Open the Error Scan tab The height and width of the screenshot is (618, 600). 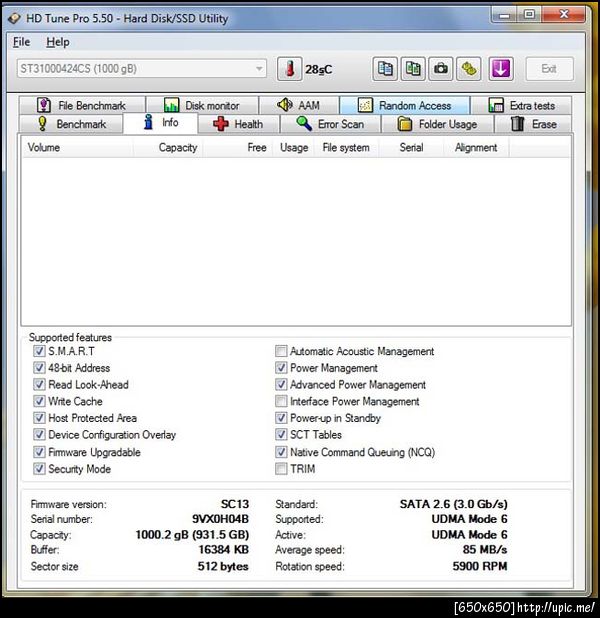point(330,124)
